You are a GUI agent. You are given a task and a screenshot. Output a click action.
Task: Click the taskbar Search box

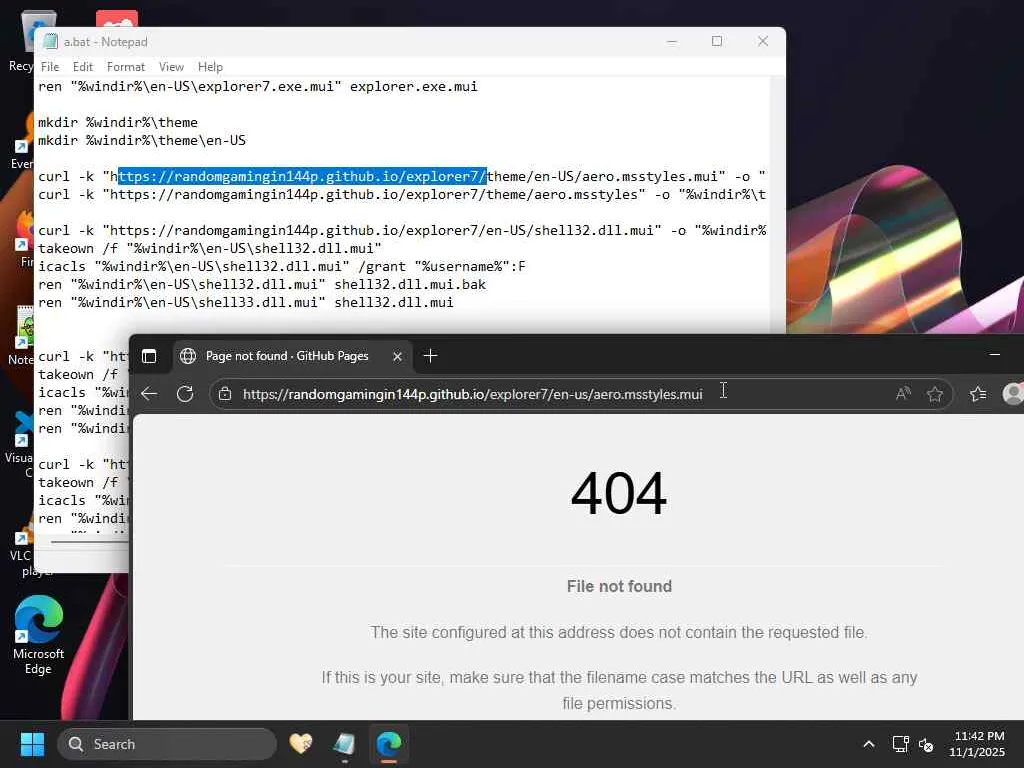[167, 744]
